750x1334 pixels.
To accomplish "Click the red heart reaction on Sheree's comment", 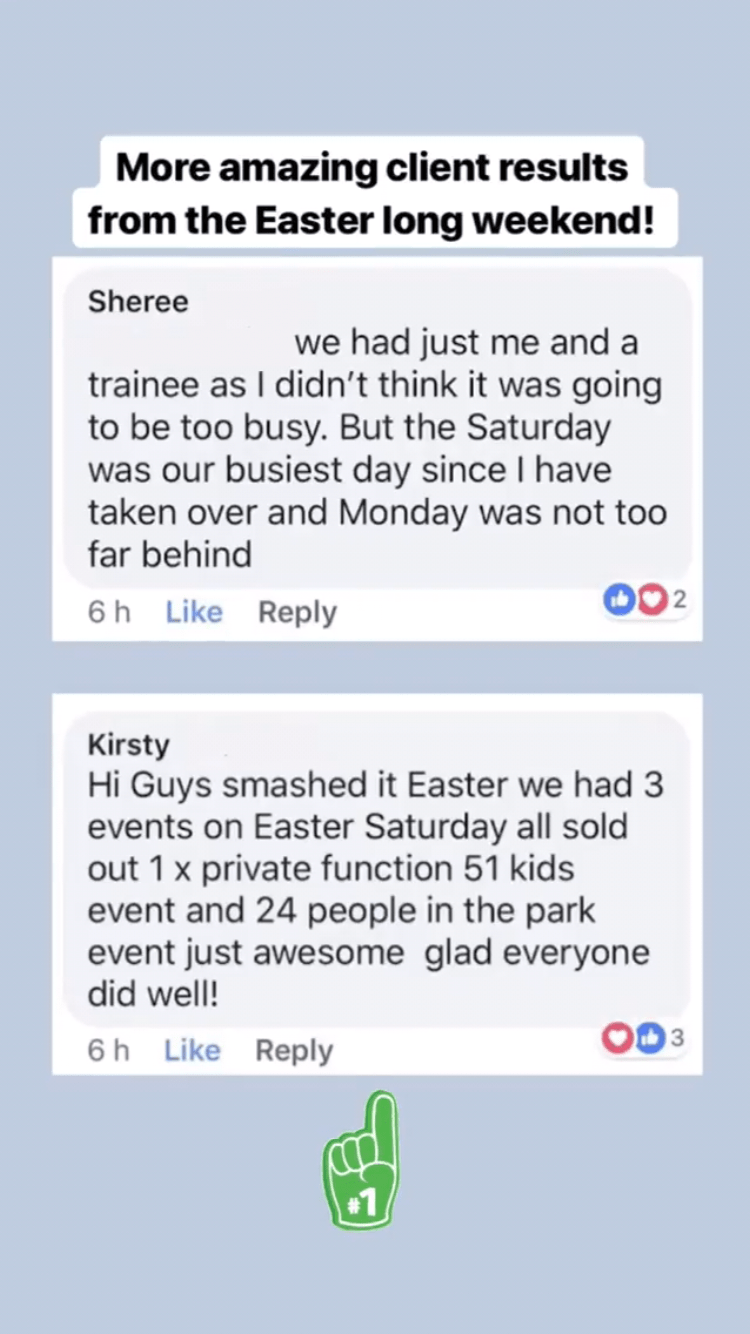I will click(653, 600).
